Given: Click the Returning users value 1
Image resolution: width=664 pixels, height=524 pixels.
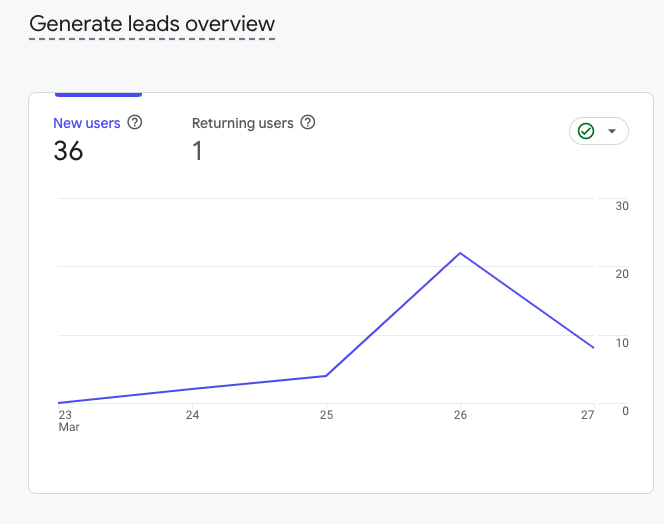Looking at the screenshot, I should pos(197,151).
